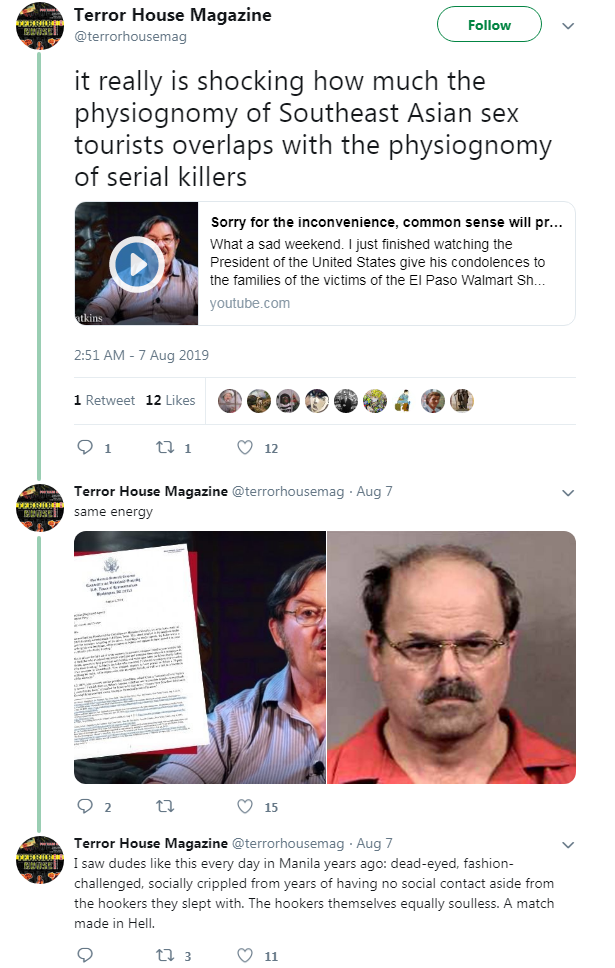Reply to the 'same energy' tweet
This screenshot has height=968, width=615.
point(85,806)
